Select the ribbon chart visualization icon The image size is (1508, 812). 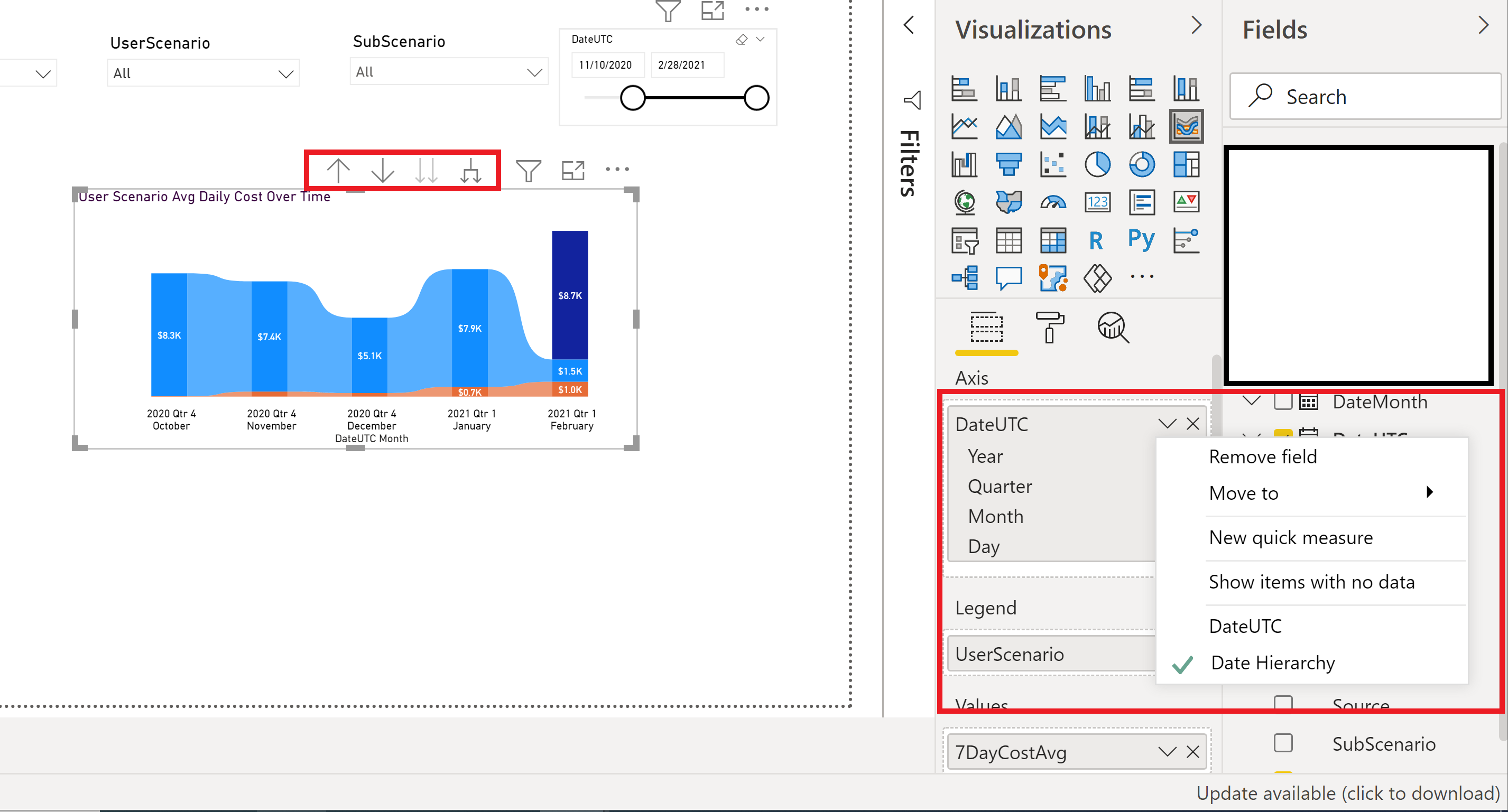click(1186, 126)
